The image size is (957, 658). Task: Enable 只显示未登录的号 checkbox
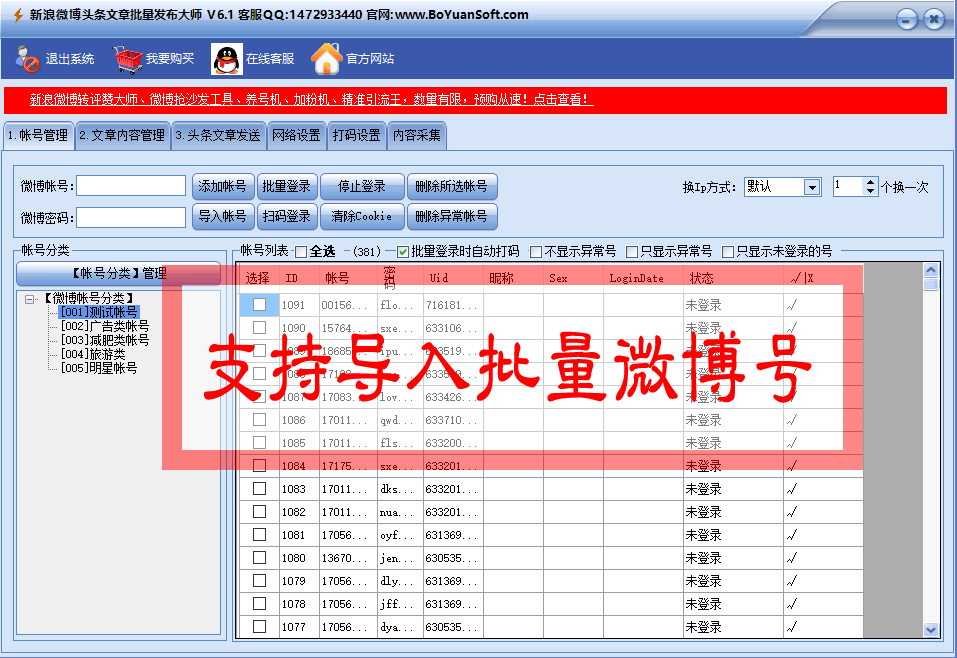[x=728, y=251]
